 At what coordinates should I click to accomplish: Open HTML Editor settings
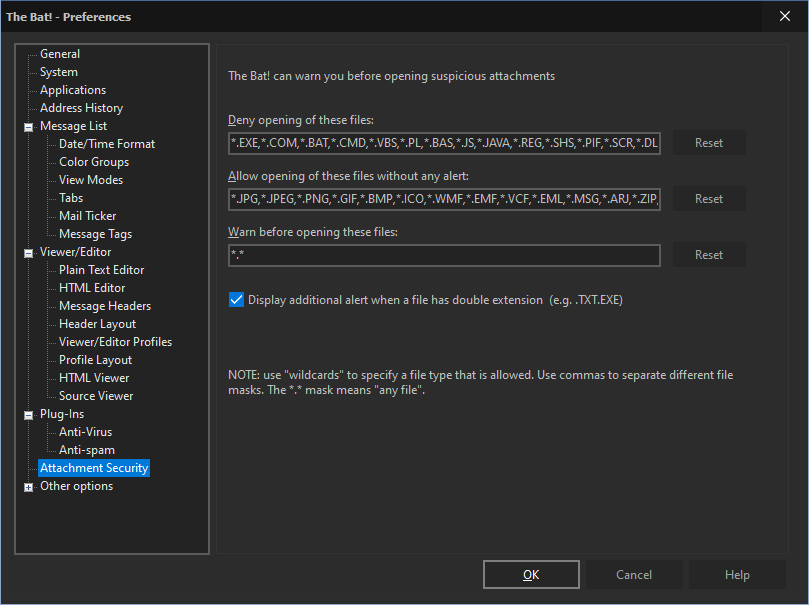click(92, 288)
